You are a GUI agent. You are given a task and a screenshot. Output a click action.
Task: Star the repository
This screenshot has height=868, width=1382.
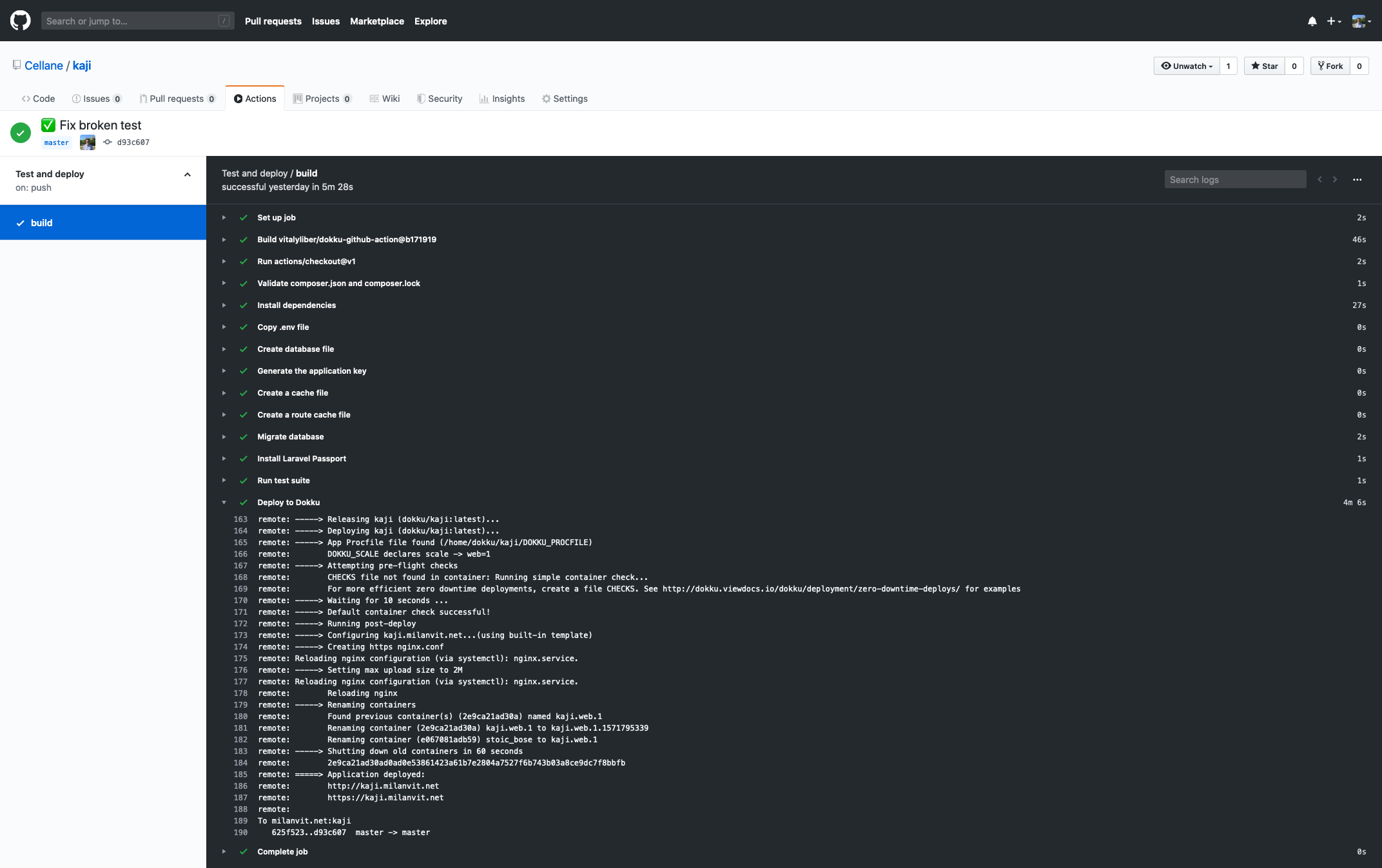tap(1265, 66)
